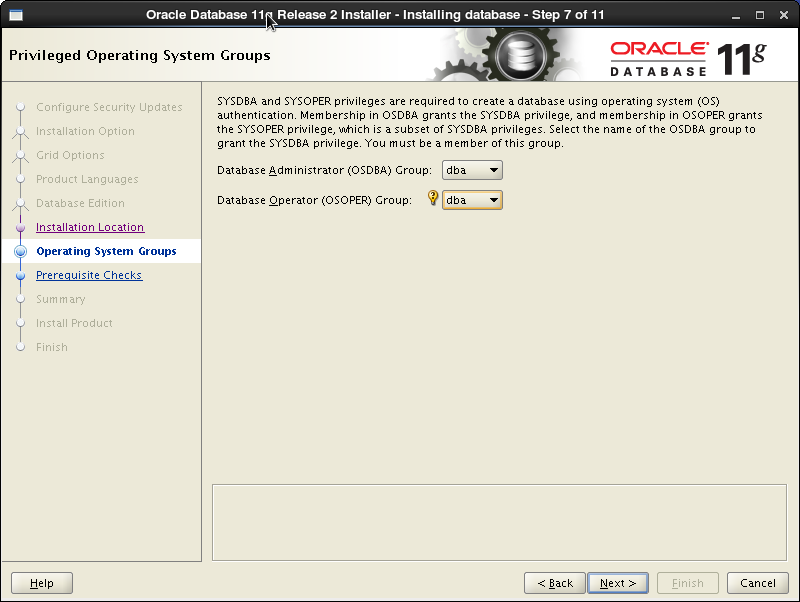Select Operating System Groups step
Viewport: 800px width, 602px height.
click(x=106, y=251)
